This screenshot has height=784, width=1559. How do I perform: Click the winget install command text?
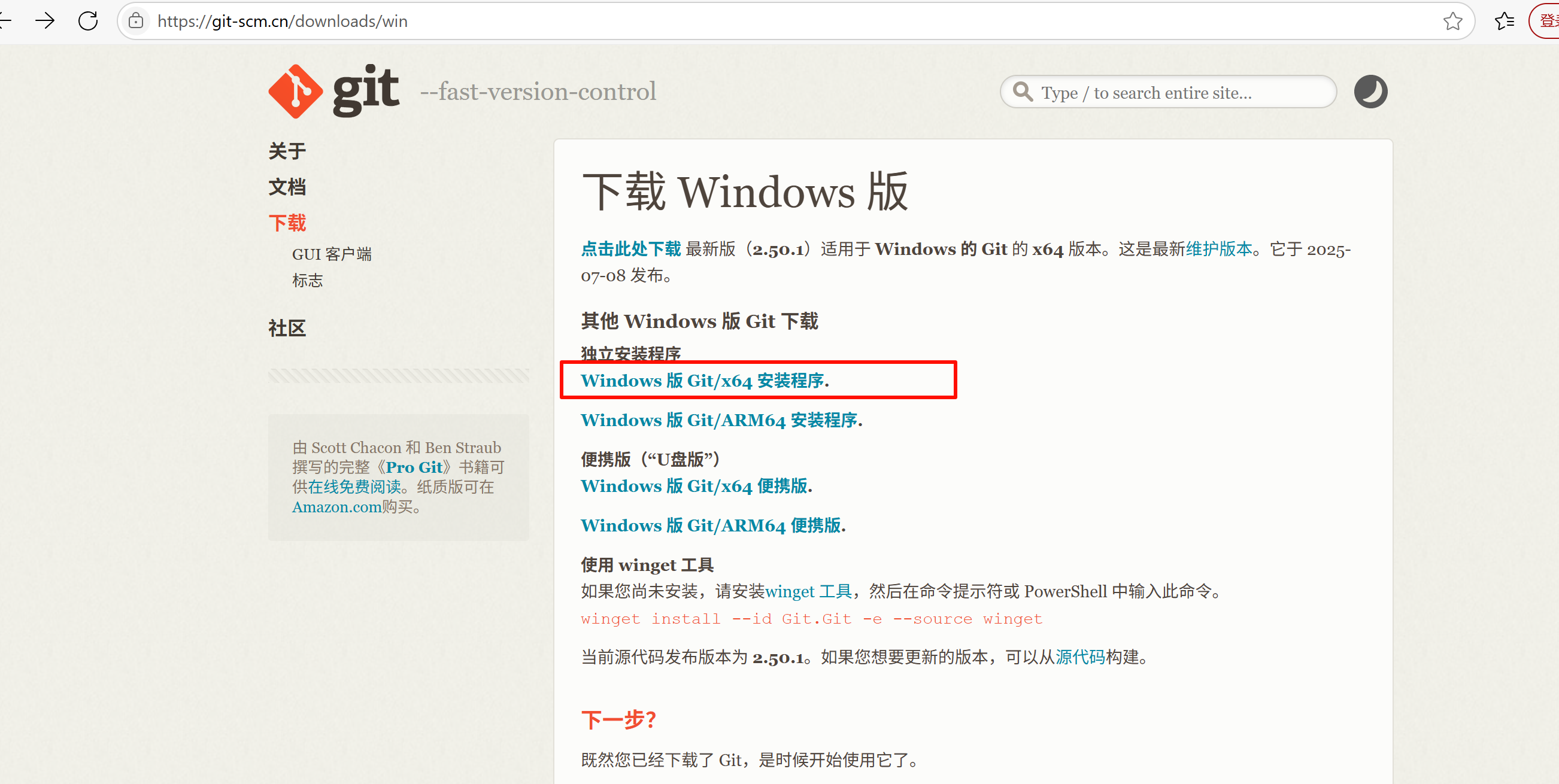pos(811,619)
